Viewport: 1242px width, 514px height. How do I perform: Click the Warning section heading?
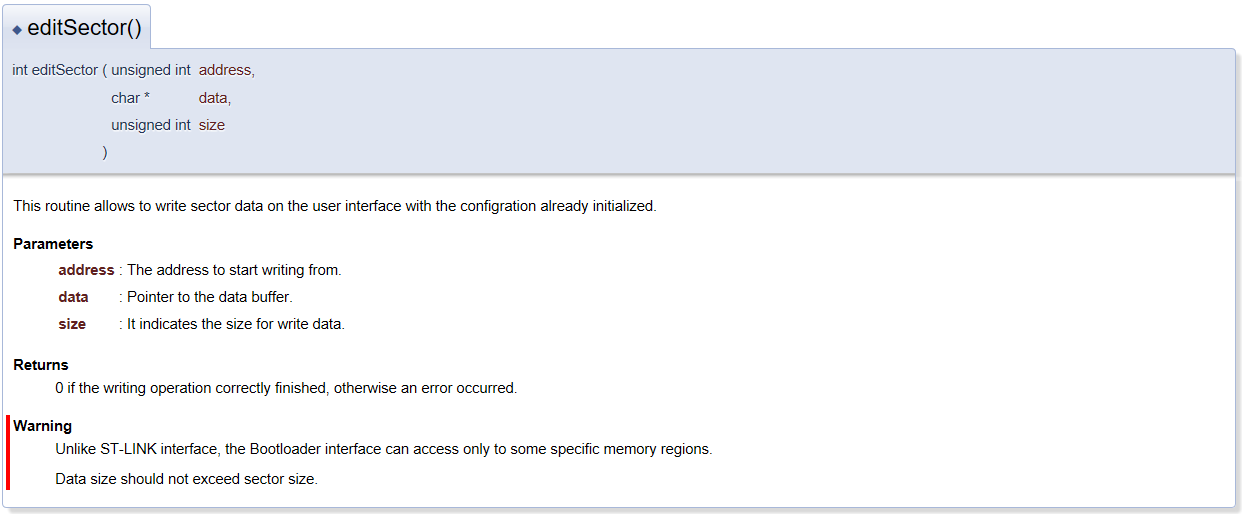click(x=43, y=426)
